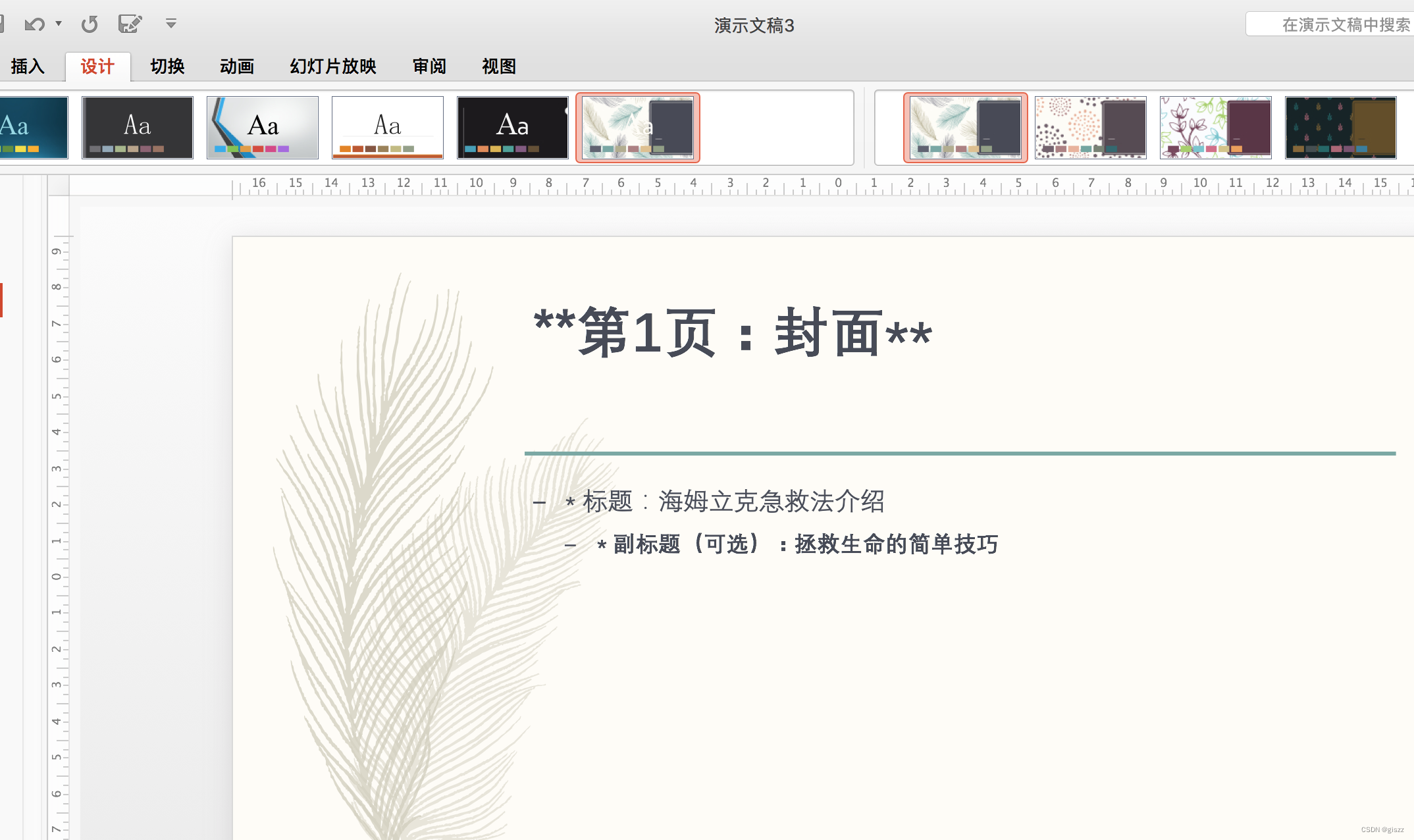Click the partially visible Save icon
The width and height of the screenshot is (1414, 840).
click(2, 24)
